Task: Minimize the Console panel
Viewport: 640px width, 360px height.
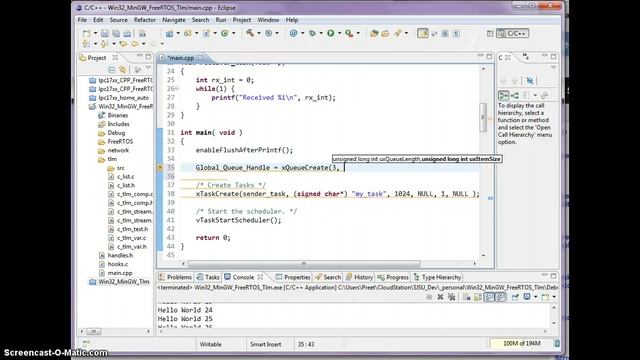Action: pos(544,276)
